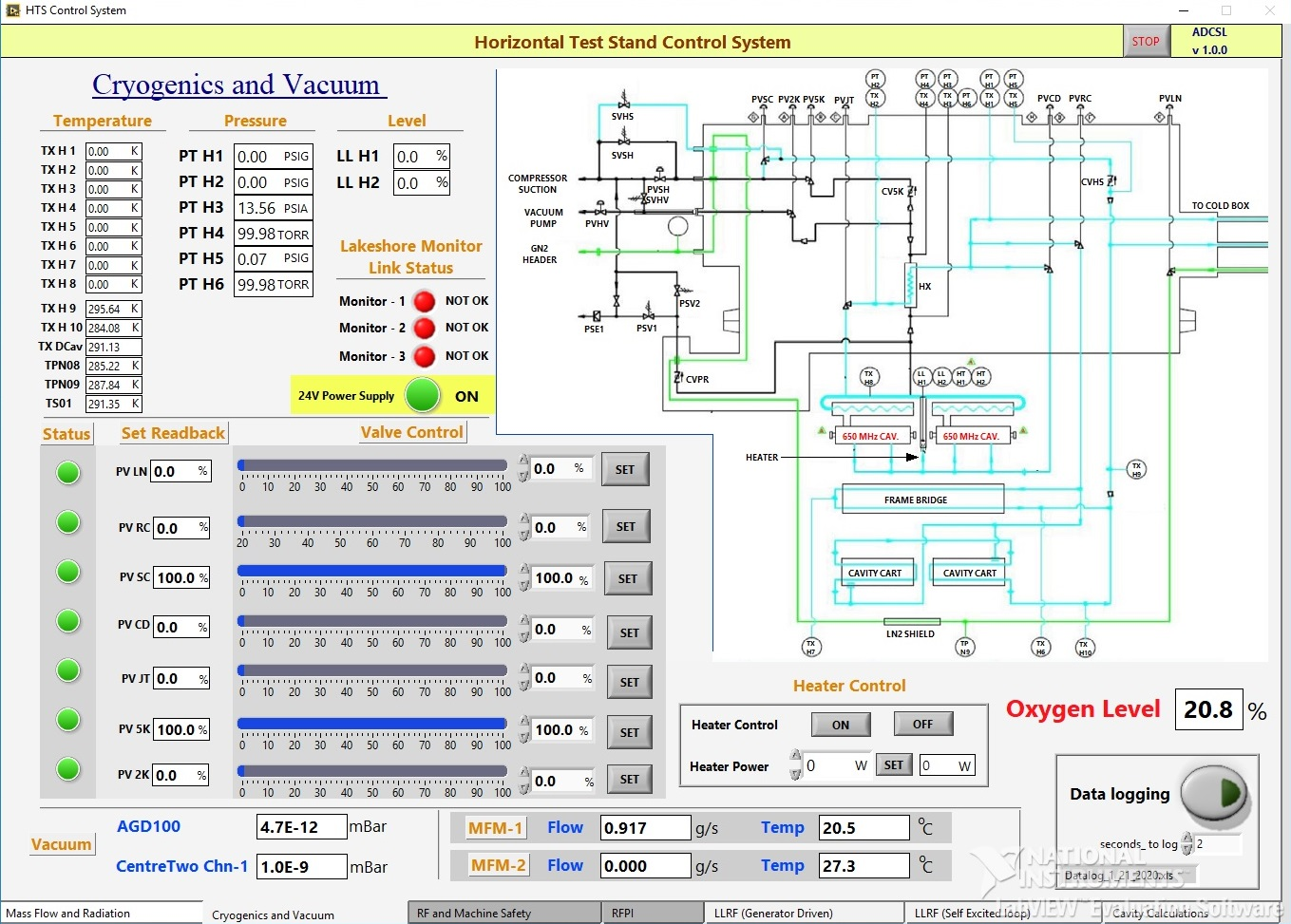Viewport: 1291px width, 924px height.
Task: Click PV JT setpoint stepper arrows
Action: 525,677
